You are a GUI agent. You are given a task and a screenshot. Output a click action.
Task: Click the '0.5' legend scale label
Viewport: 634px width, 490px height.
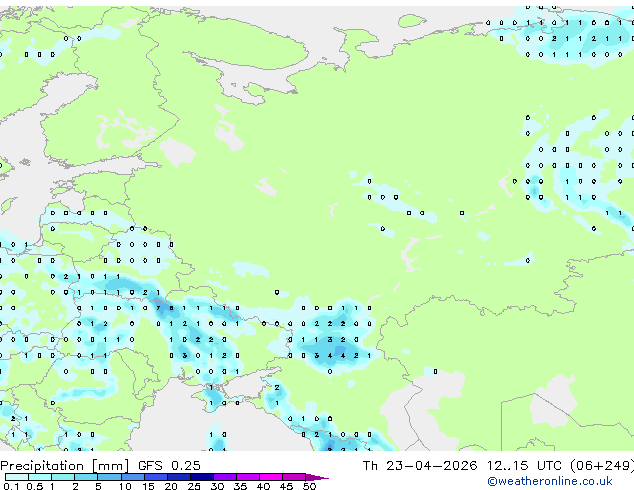click(x=34, y=486)
